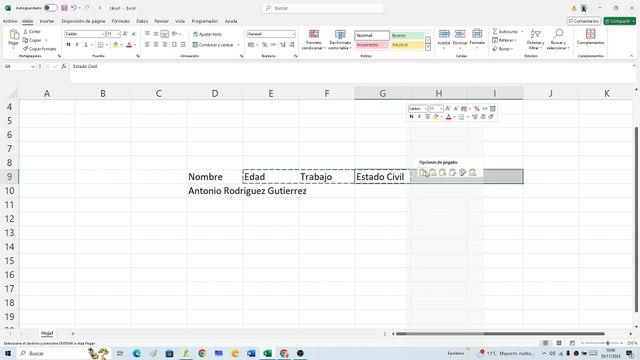Click the add new sheet plus button
The width and height of the screenshot is (640, 360).
coord(73,333)
